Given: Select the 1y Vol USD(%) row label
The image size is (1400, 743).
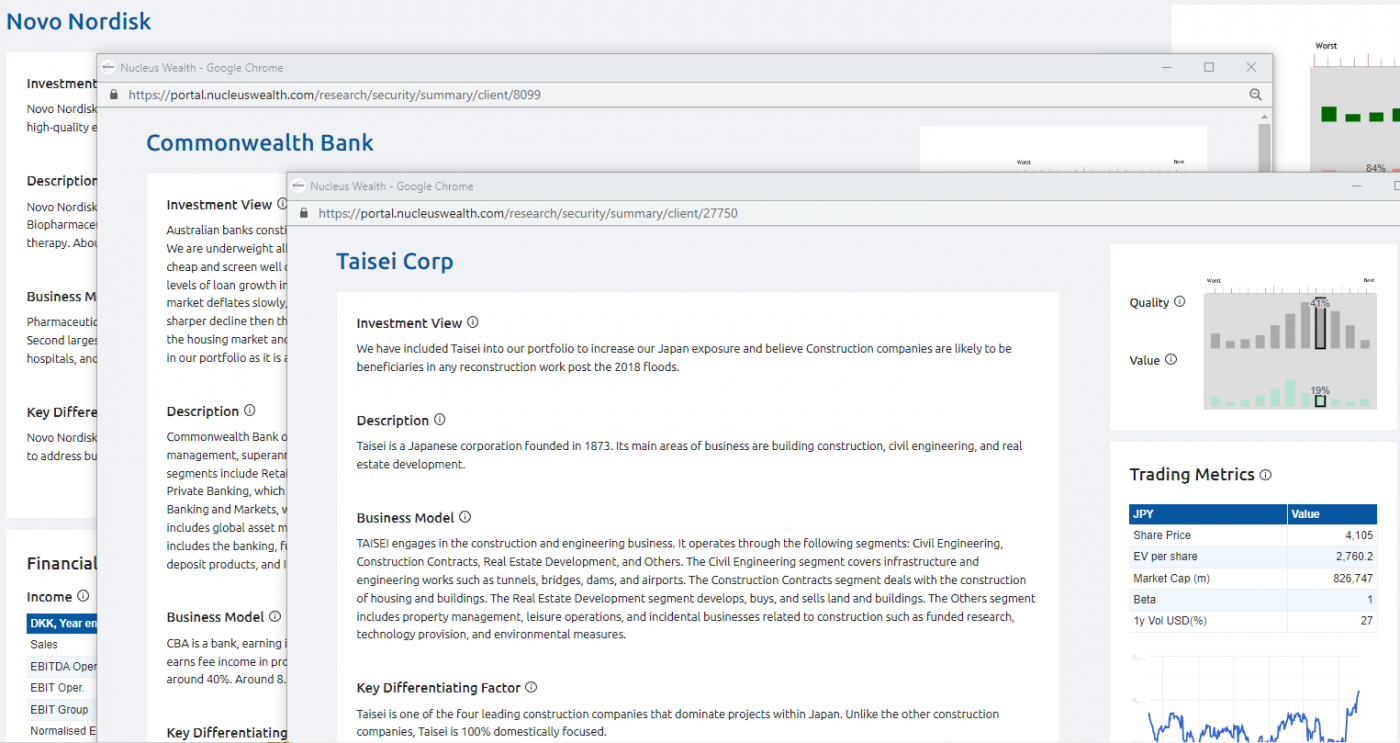Looking at the screenshot, I should (1170, 621).
